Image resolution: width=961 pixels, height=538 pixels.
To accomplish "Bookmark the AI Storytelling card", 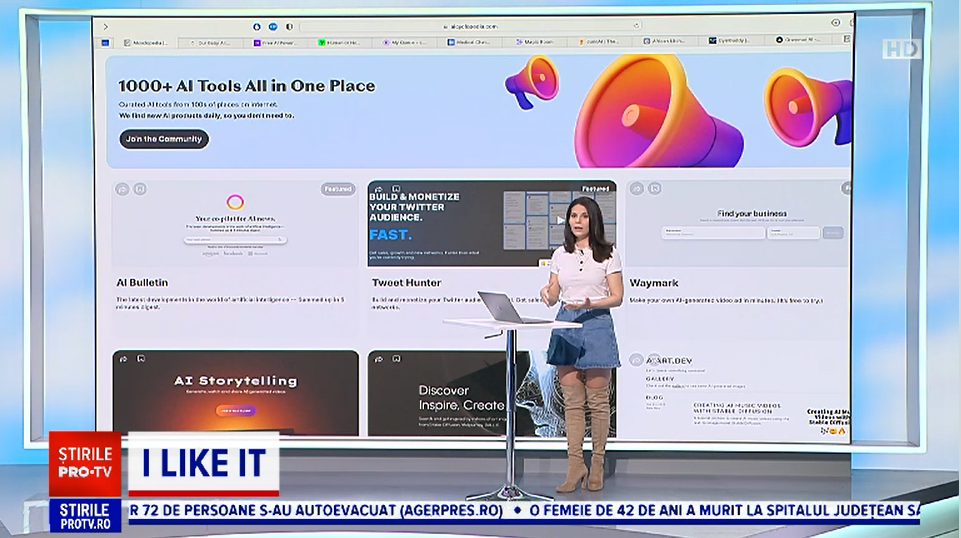I will coord(141,358).
